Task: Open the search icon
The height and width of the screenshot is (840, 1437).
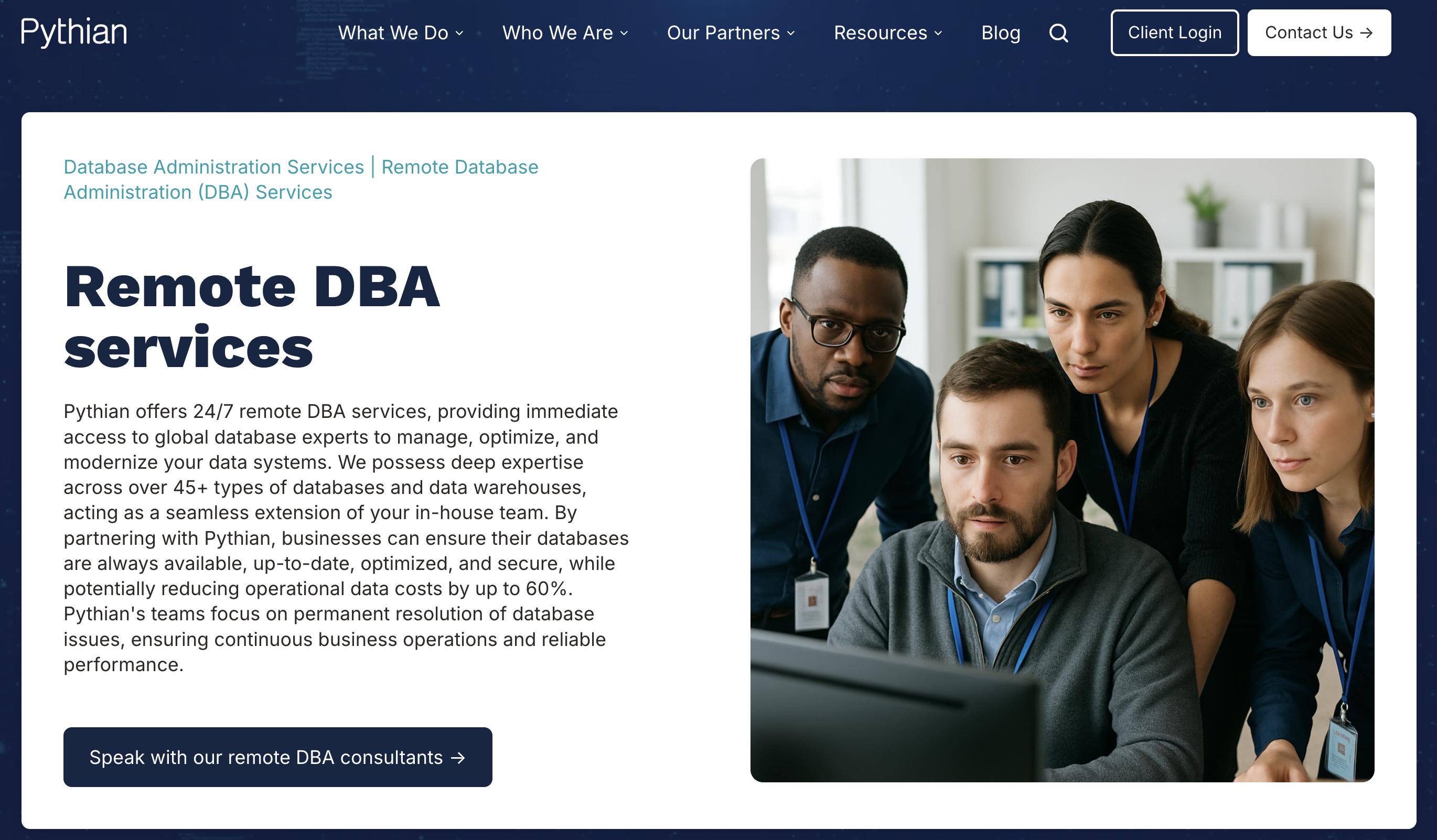Action: pyautogui.click(x=1059, y=33)
